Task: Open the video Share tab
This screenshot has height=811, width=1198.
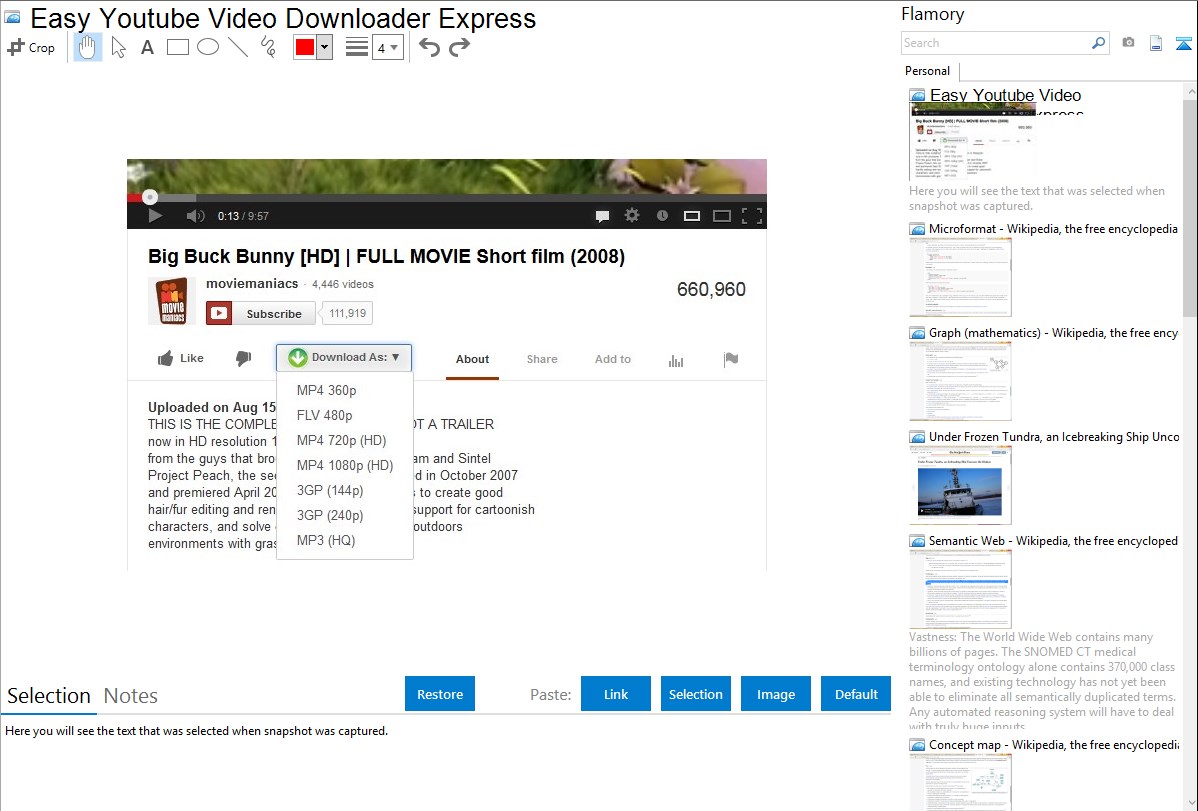Action: tap(542, 359)
